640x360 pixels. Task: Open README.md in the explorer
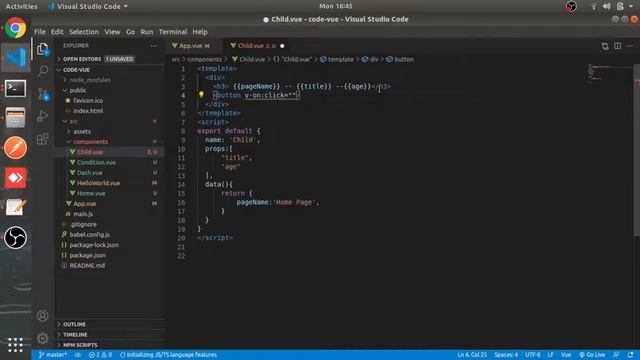pos(87,265)
